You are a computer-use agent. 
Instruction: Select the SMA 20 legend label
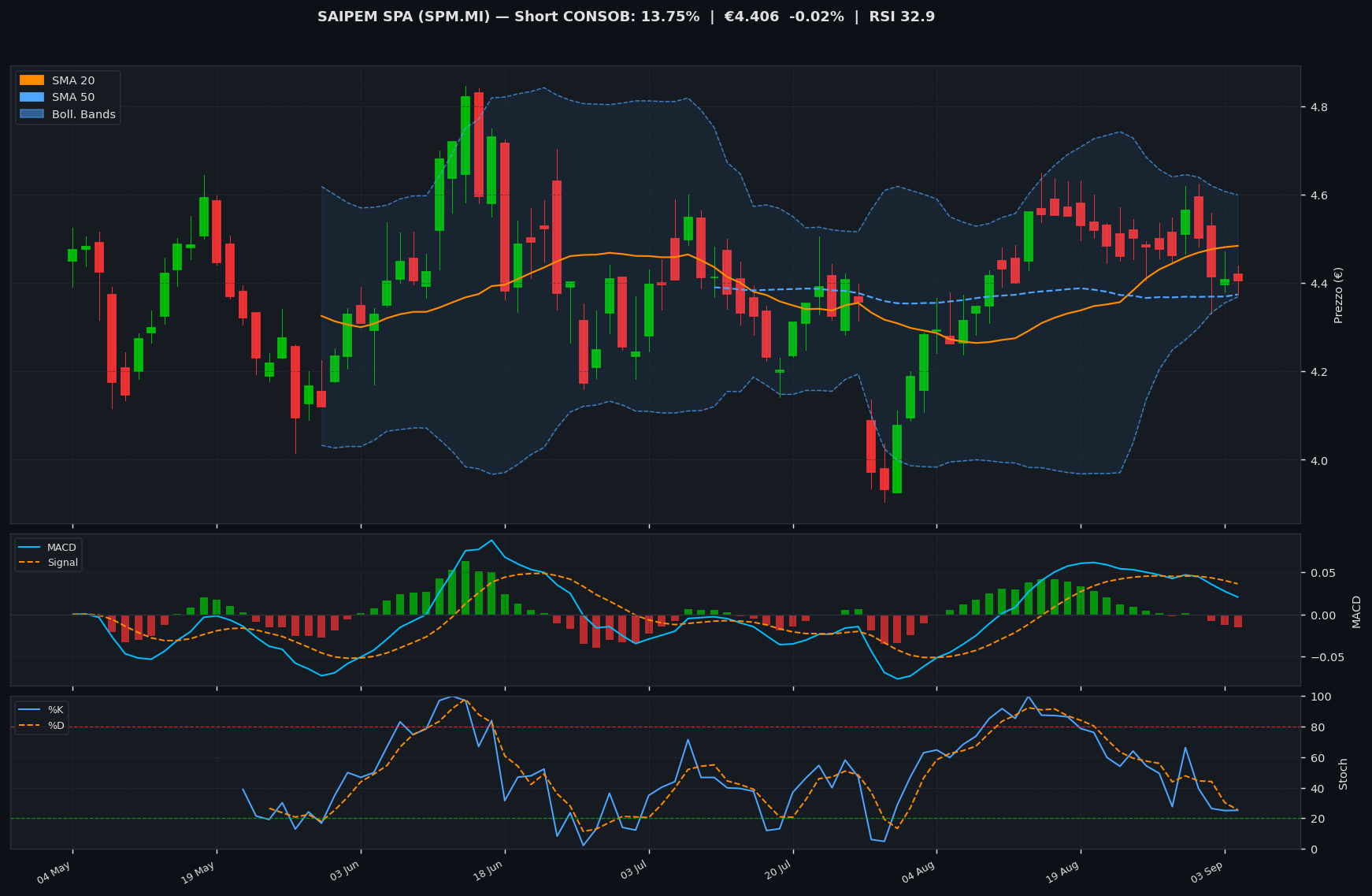pyautogui.click(x=73, y=80)
